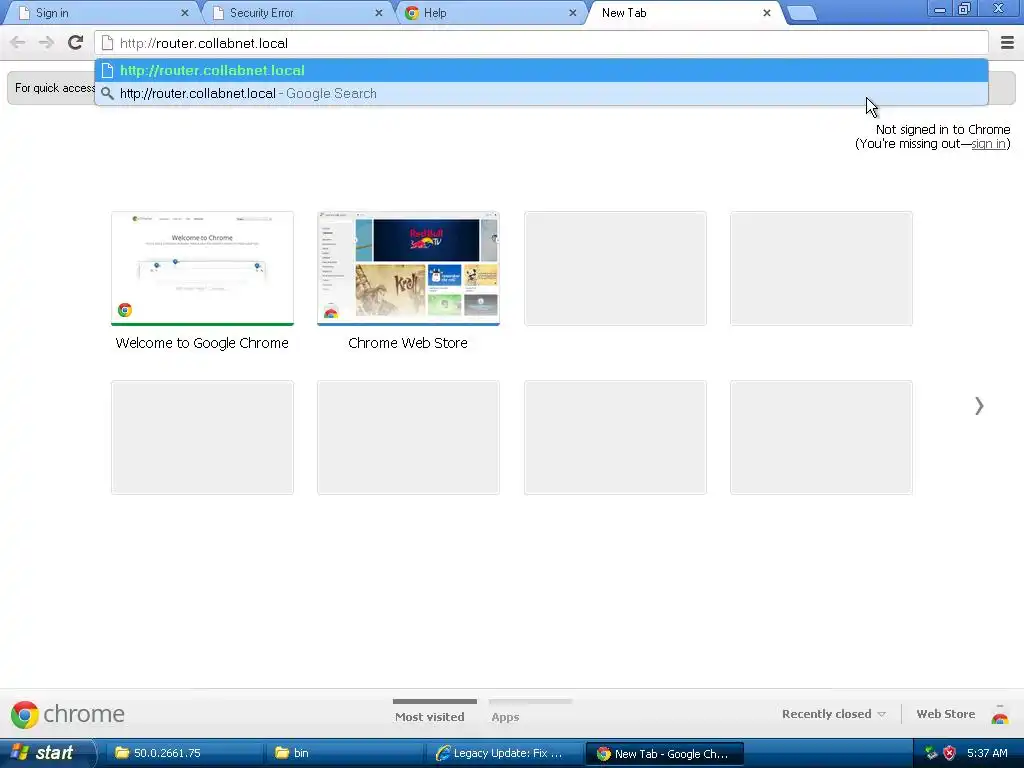Select the Most visited section
The height and width of the screenshot is (768, 1024).
[x=430, y=716]
